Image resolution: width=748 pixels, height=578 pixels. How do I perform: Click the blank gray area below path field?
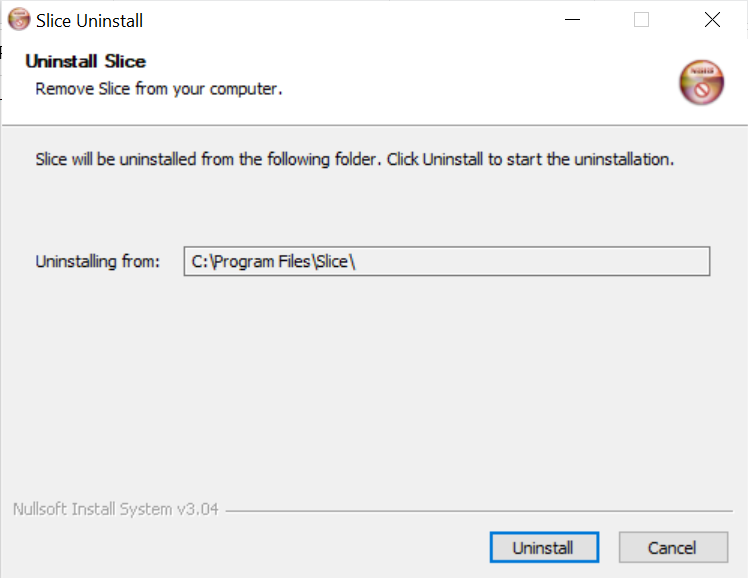372,390
